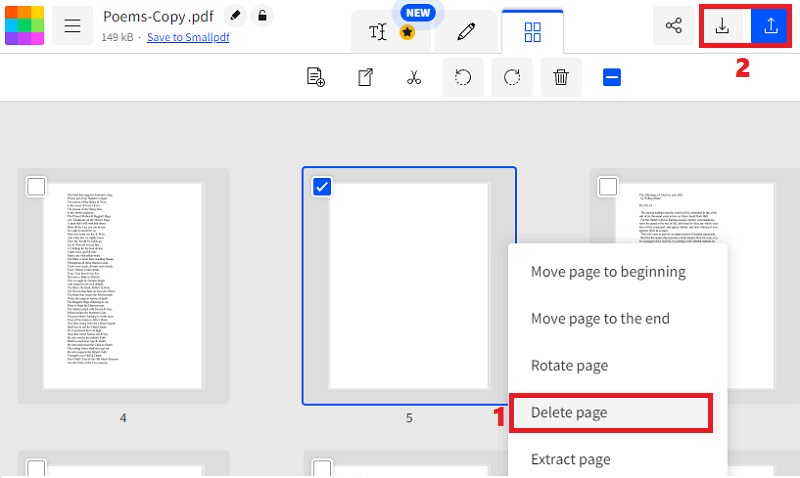The width and height of the screenshot is (800, 478).
Task: Choose Rotate page from context menu
Action: [569, 366]
